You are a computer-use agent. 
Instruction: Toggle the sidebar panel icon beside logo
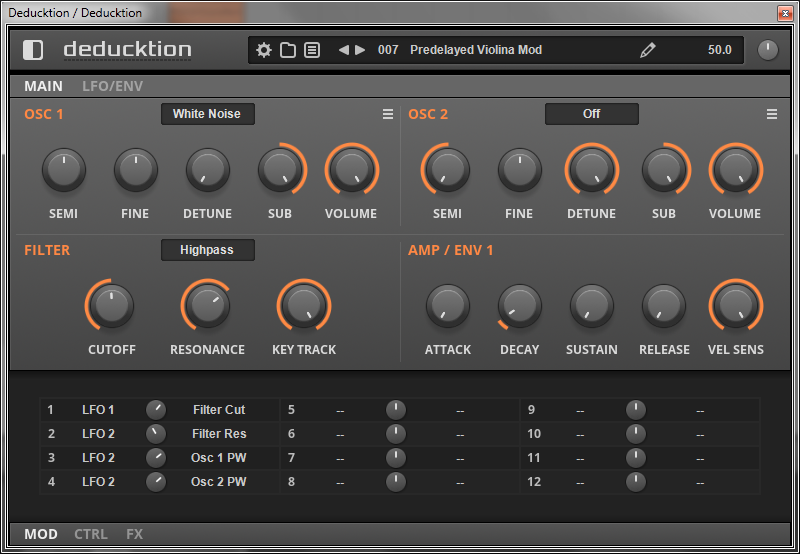tap(33, 50)
